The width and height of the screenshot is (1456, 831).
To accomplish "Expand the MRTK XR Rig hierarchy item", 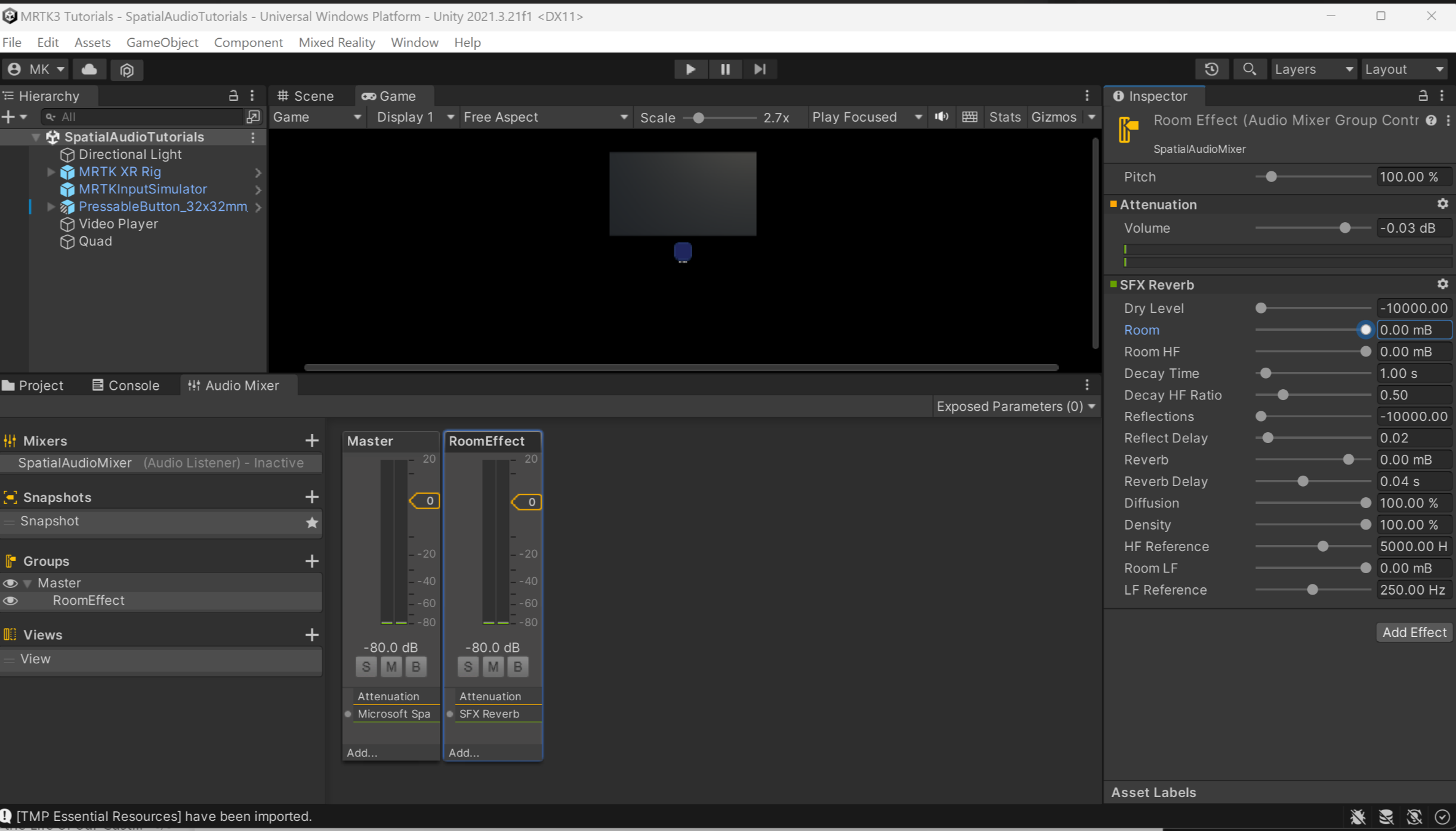I will coord(50,171).
